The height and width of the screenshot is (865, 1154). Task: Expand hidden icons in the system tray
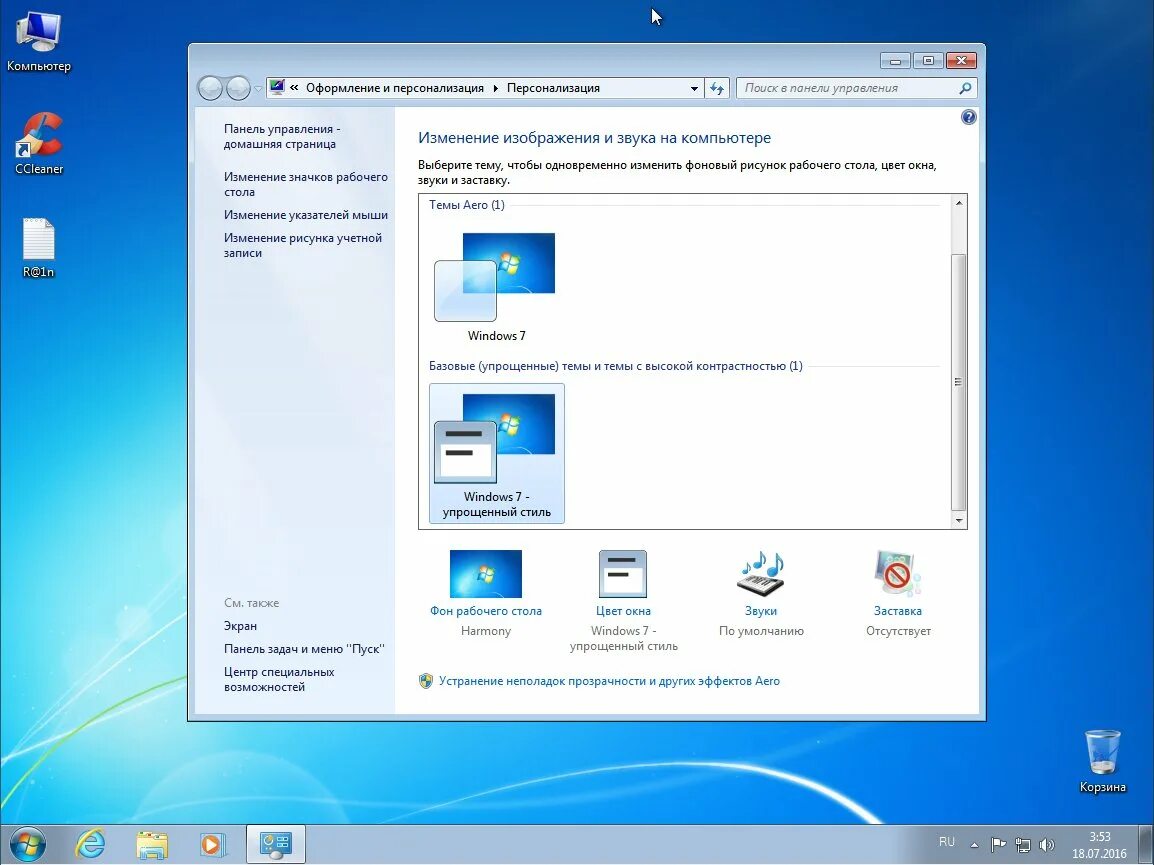(972, 843)
